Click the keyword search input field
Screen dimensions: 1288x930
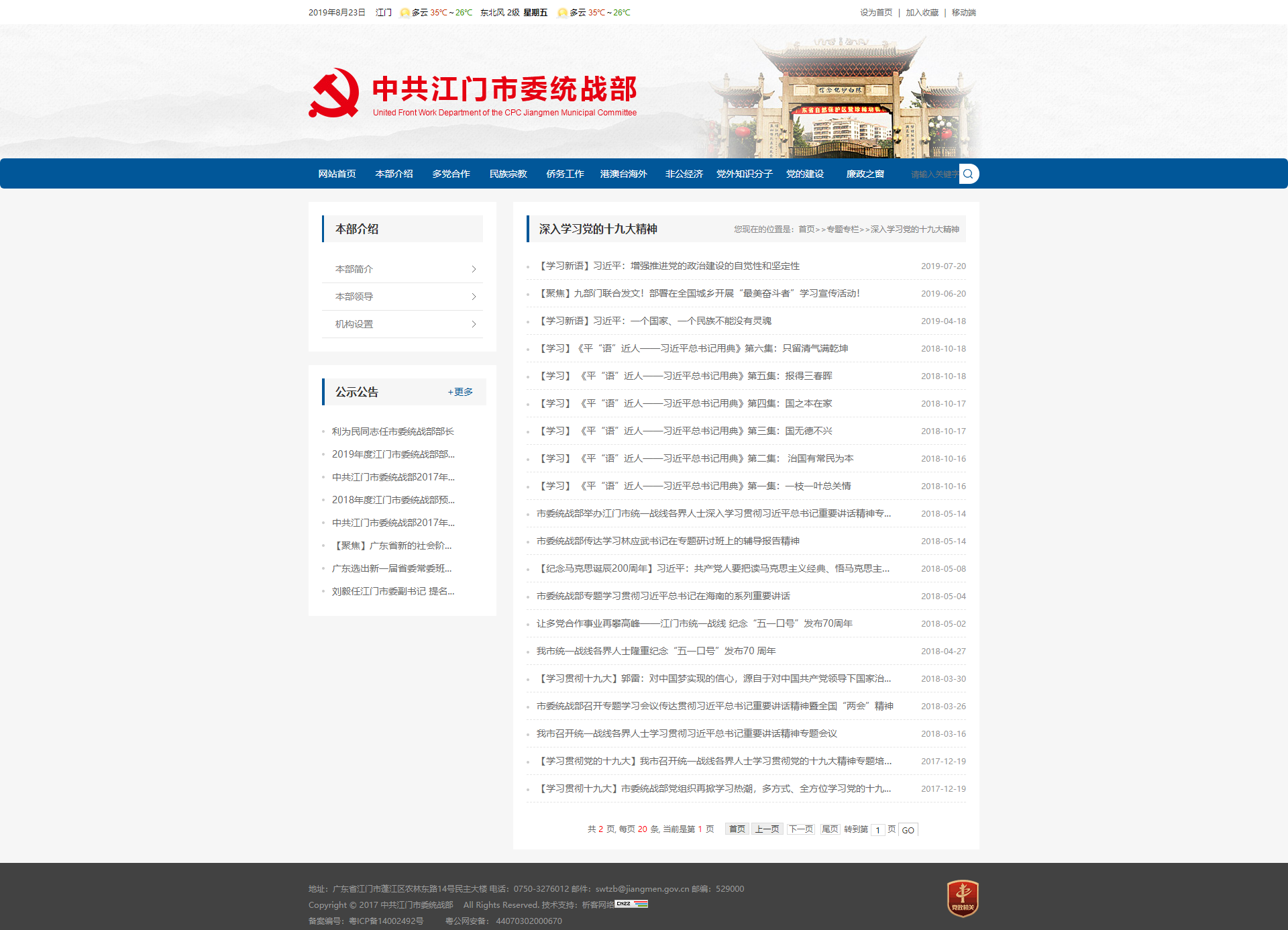[934, 174]
